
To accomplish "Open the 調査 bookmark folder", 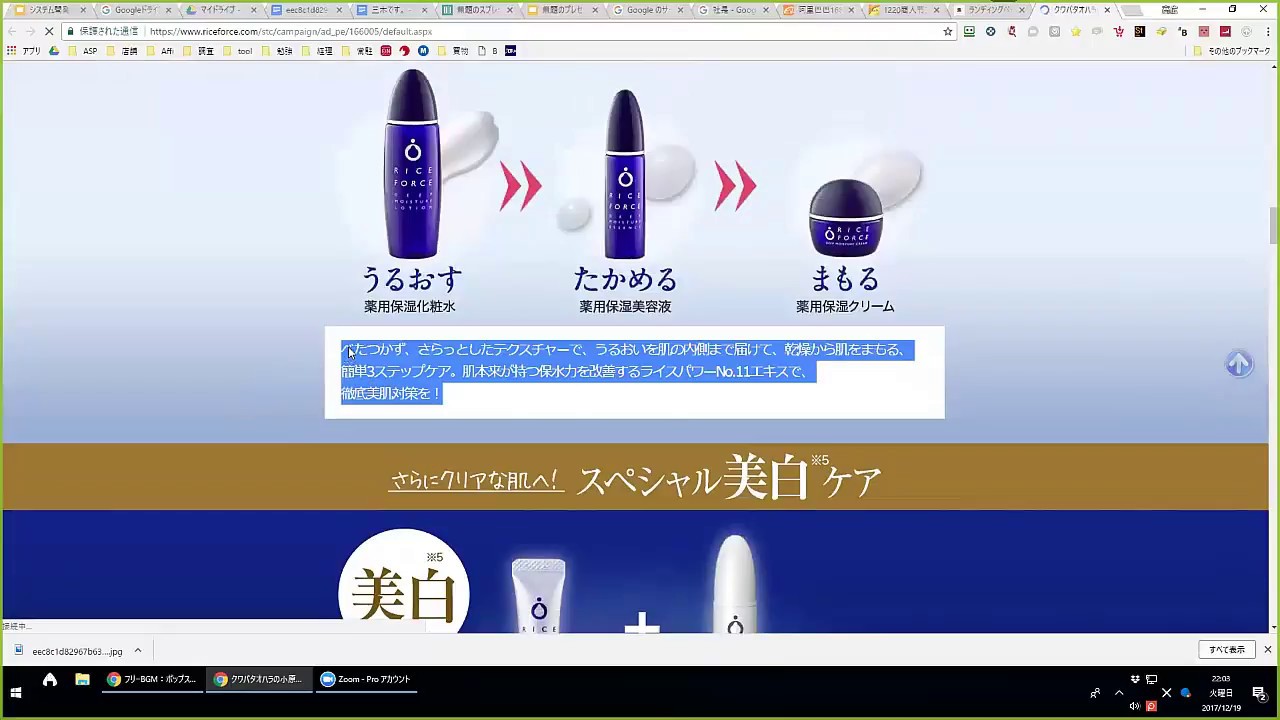I will click(200, 51).
